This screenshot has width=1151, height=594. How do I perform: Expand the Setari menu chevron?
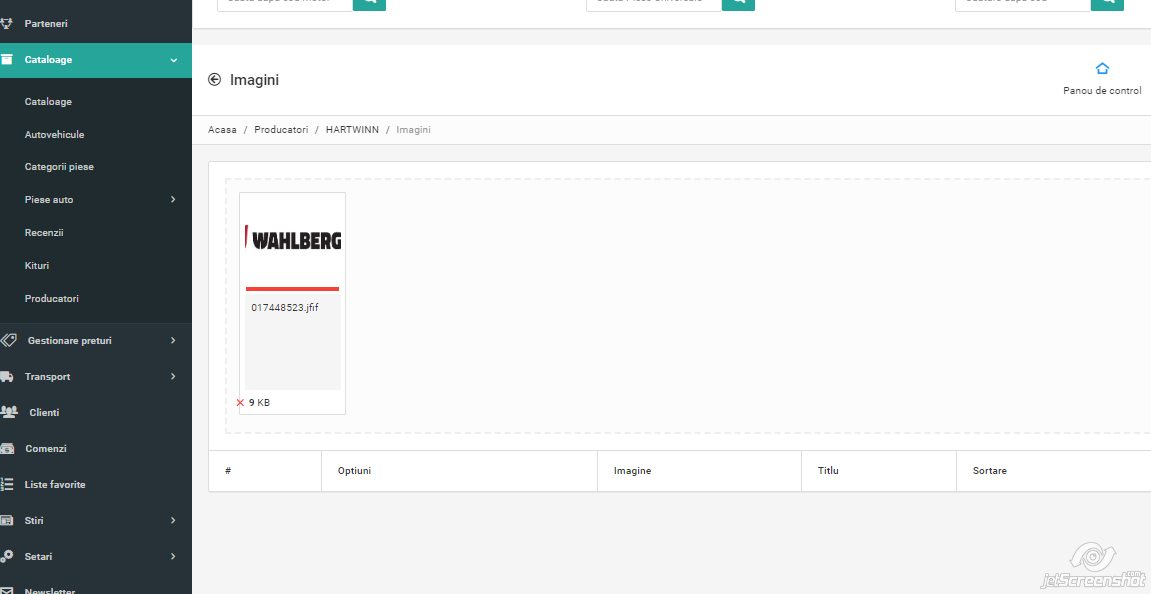pyautogui.click(x=173, y=556)
